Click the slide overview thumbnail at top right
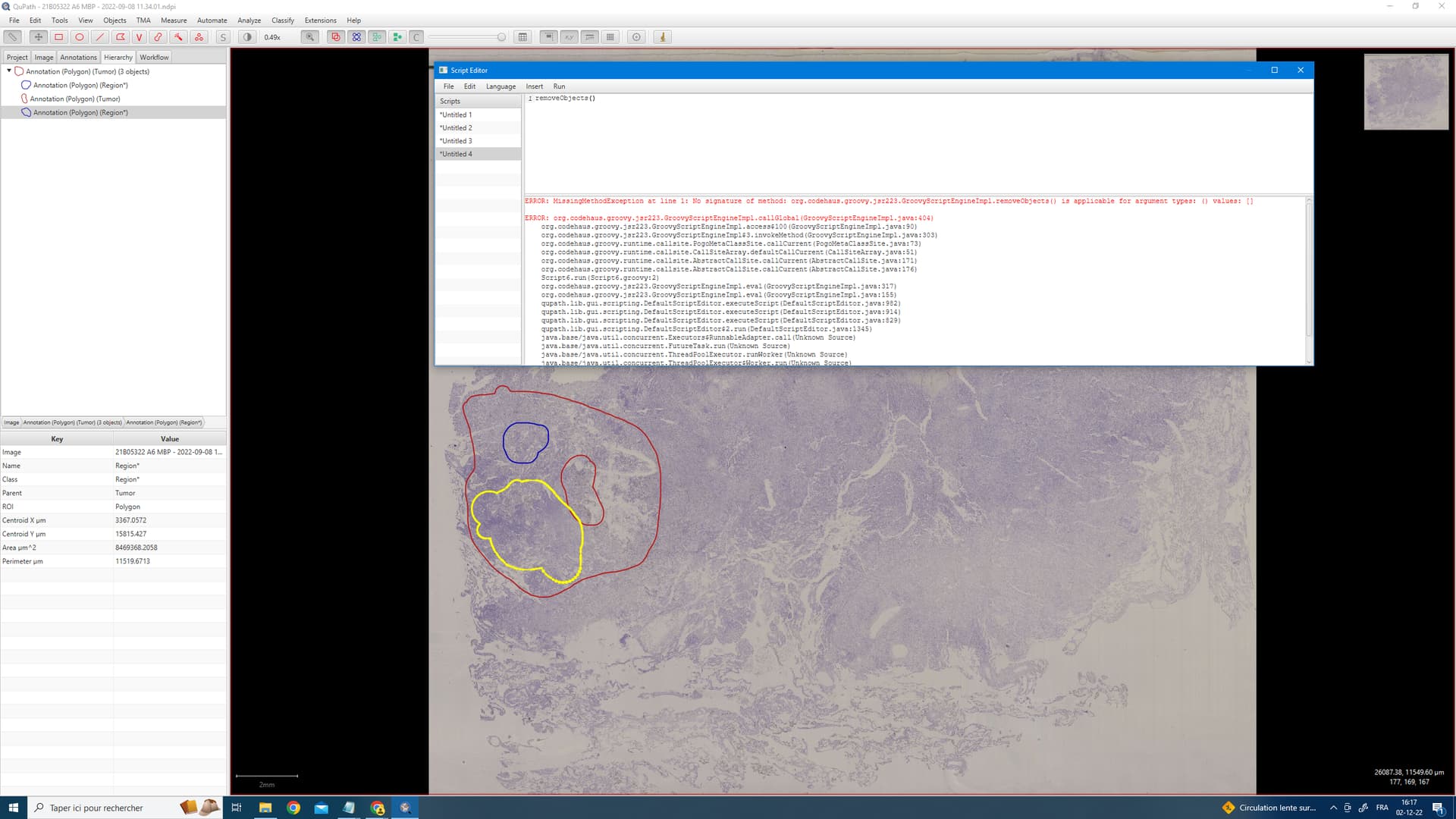Screen dimensions: 1456x819 click(1407, 91)
